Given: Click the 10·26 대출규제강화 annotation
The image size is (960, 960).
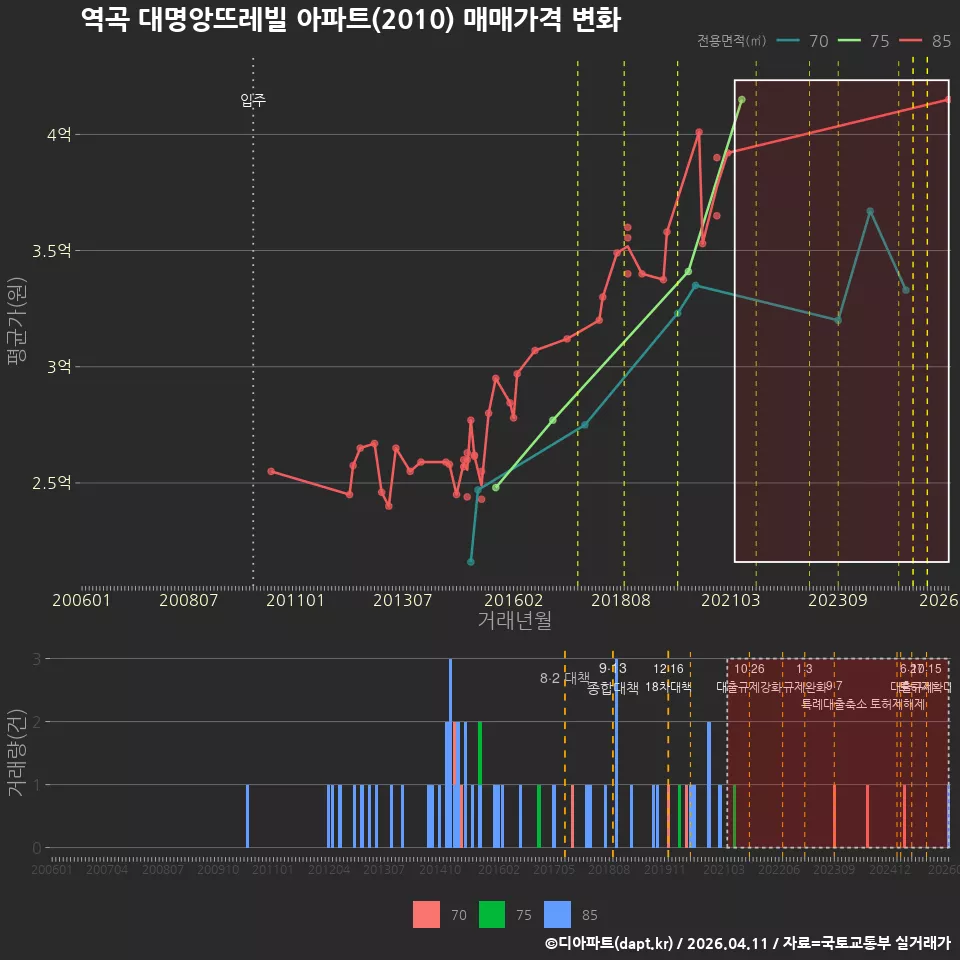Looking at the screenshot, I should (x=749, y=678).
